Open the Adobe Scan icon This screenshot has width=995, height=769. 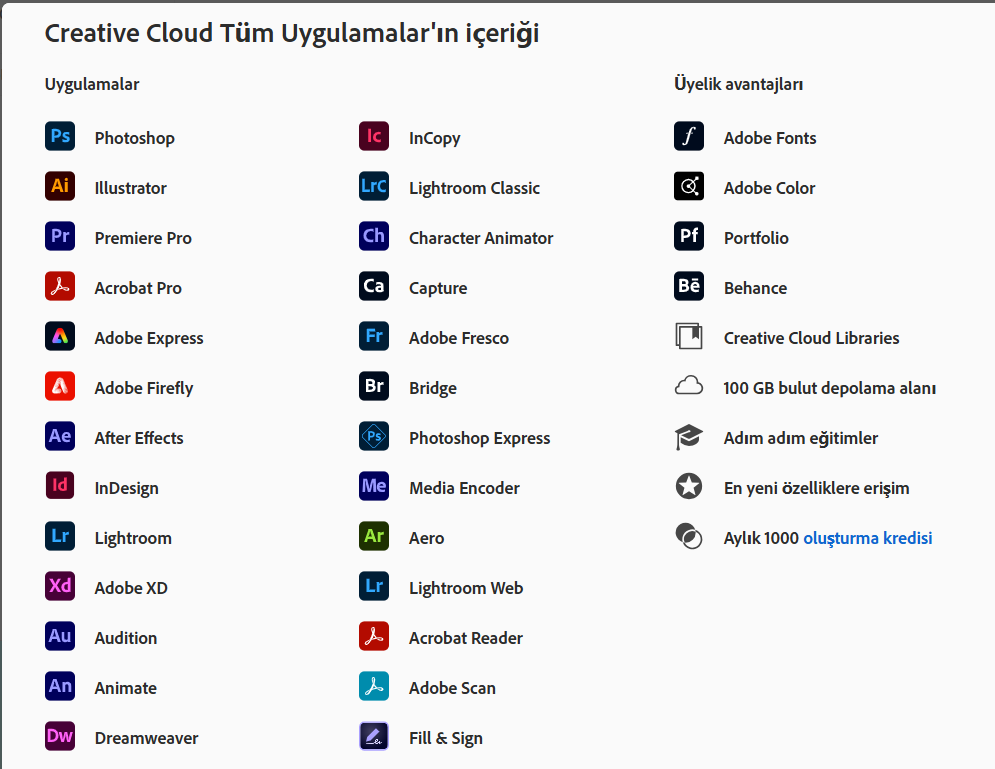374,686
